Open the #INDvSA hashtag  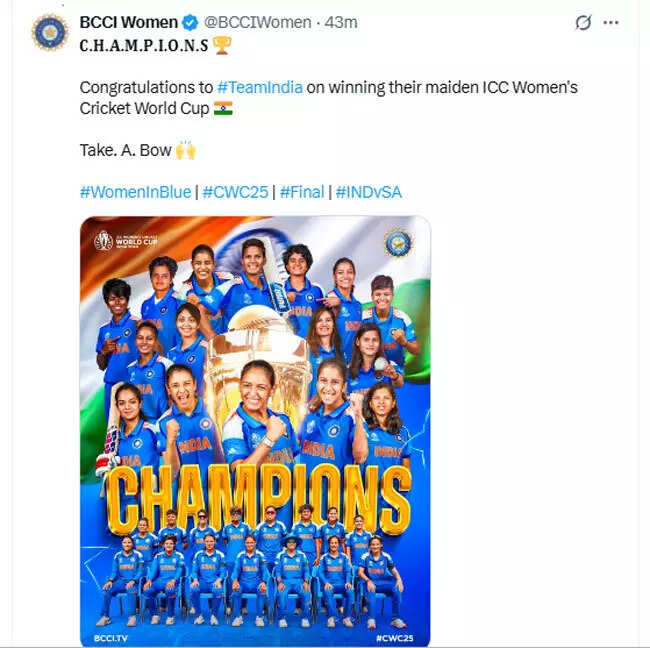click(x=368, y=192)
